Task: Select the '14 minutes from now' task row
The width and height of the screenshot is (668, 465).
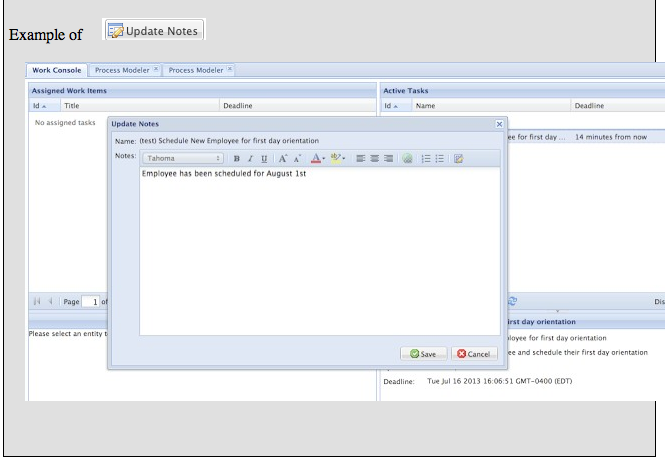Action: pos(587,137)
